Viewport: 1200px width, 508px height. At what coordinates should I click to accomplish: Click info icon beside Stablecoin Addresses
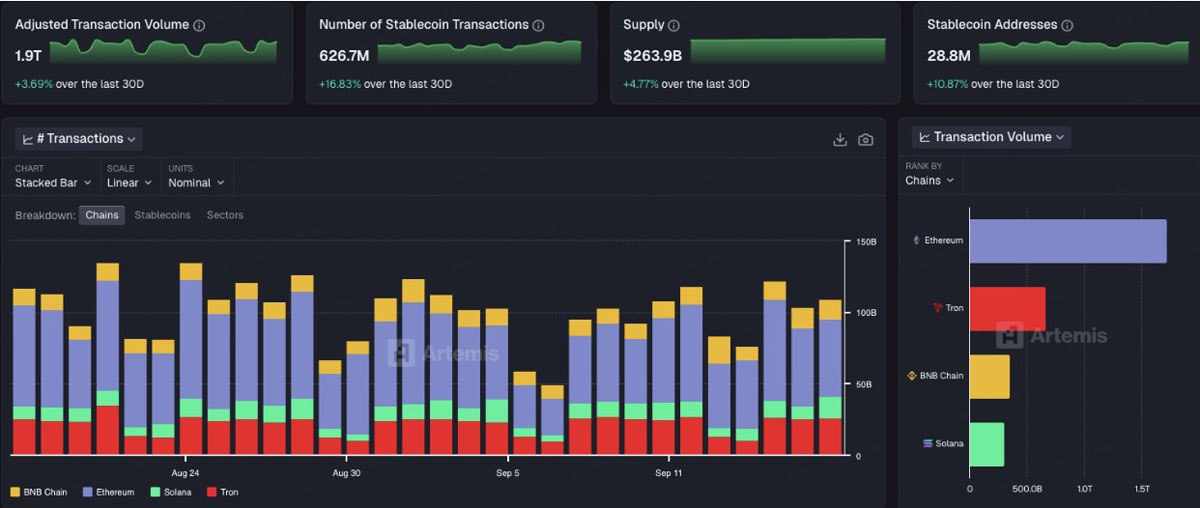(1069, 25)
